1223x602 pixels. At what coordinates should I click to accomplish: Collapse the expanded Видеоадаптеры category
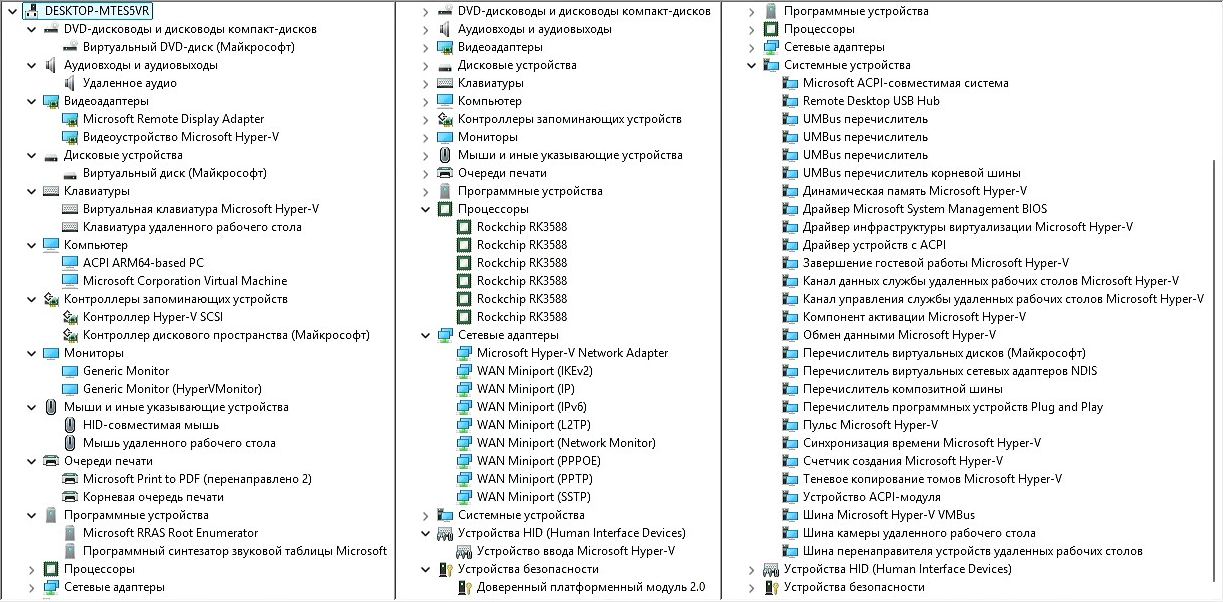[x=31, y=101]
